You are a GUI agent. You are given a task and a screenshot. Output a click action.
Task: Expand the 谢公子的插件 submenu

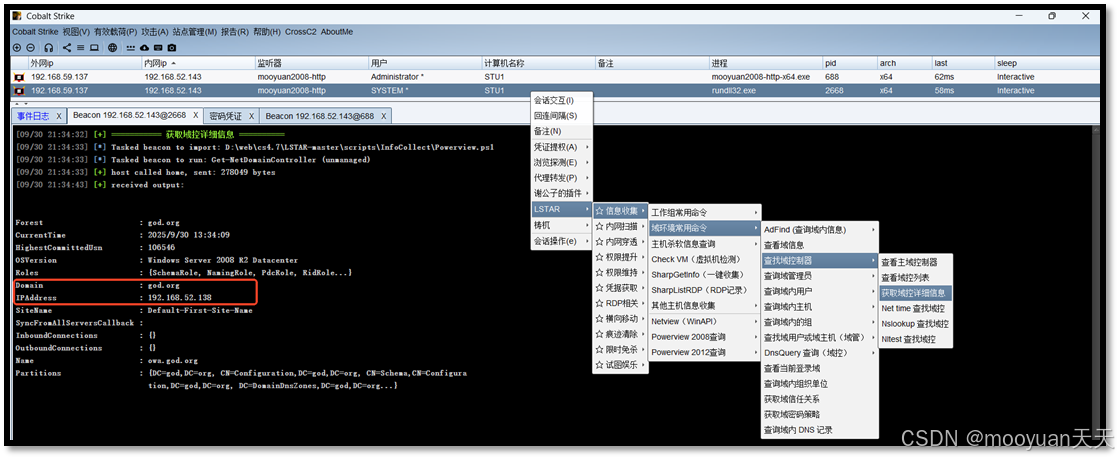click(562, 193)
